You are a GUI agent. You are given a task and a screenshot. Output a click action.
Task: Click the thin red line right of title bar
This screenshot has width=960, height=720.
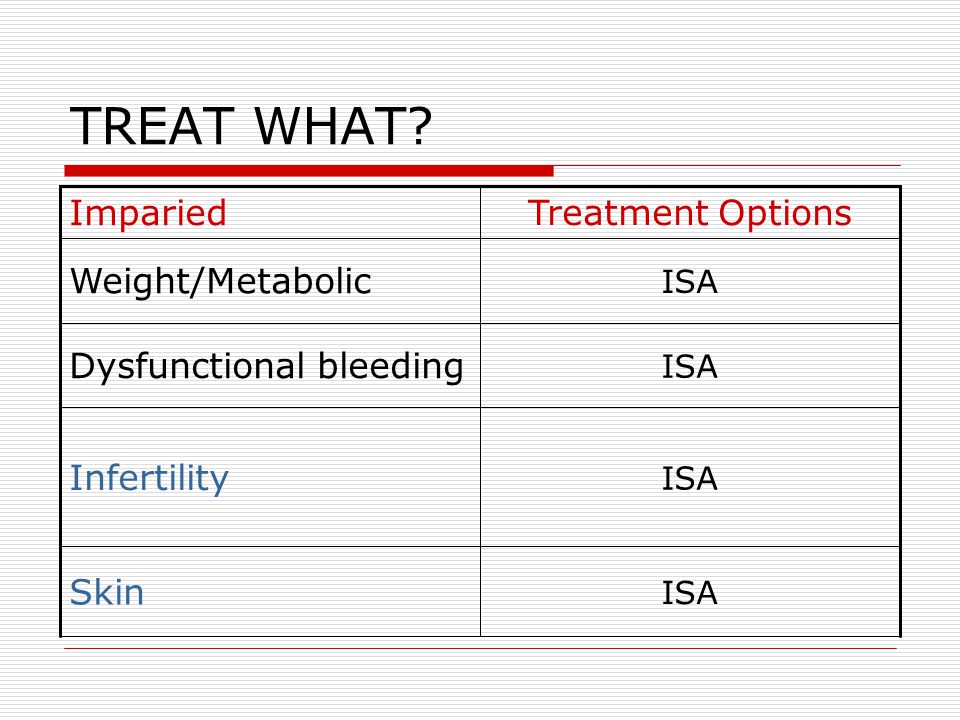(x=727, y=165)
